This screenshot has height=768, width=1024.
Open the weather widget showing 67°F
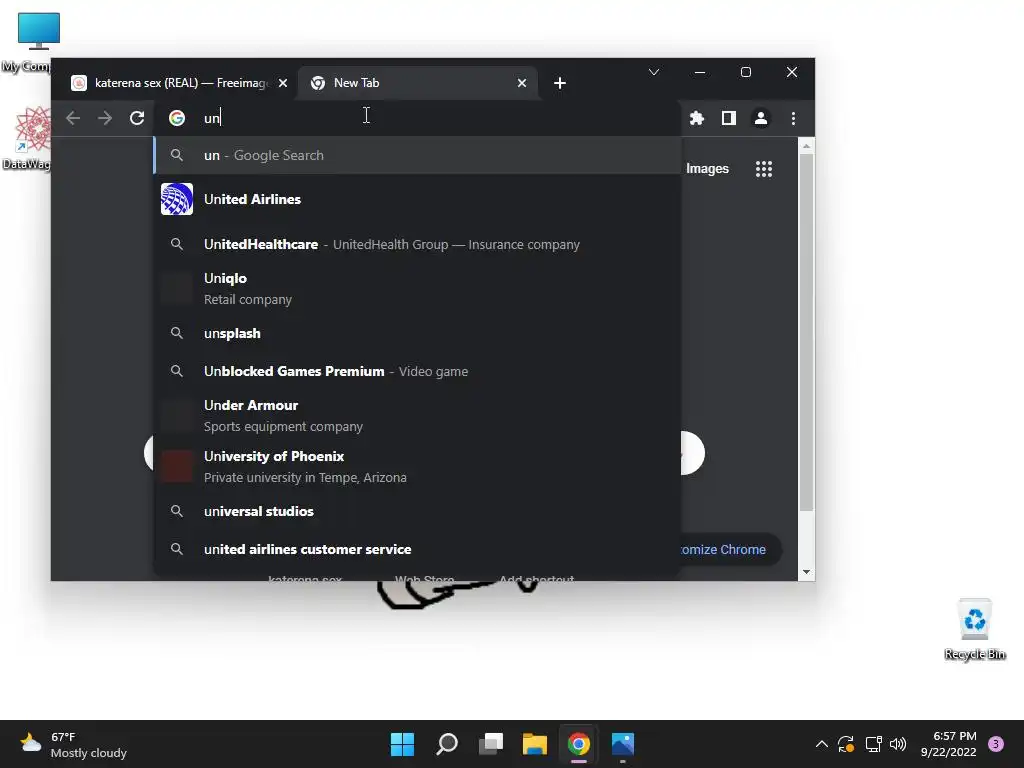click(x=73, y=744)
